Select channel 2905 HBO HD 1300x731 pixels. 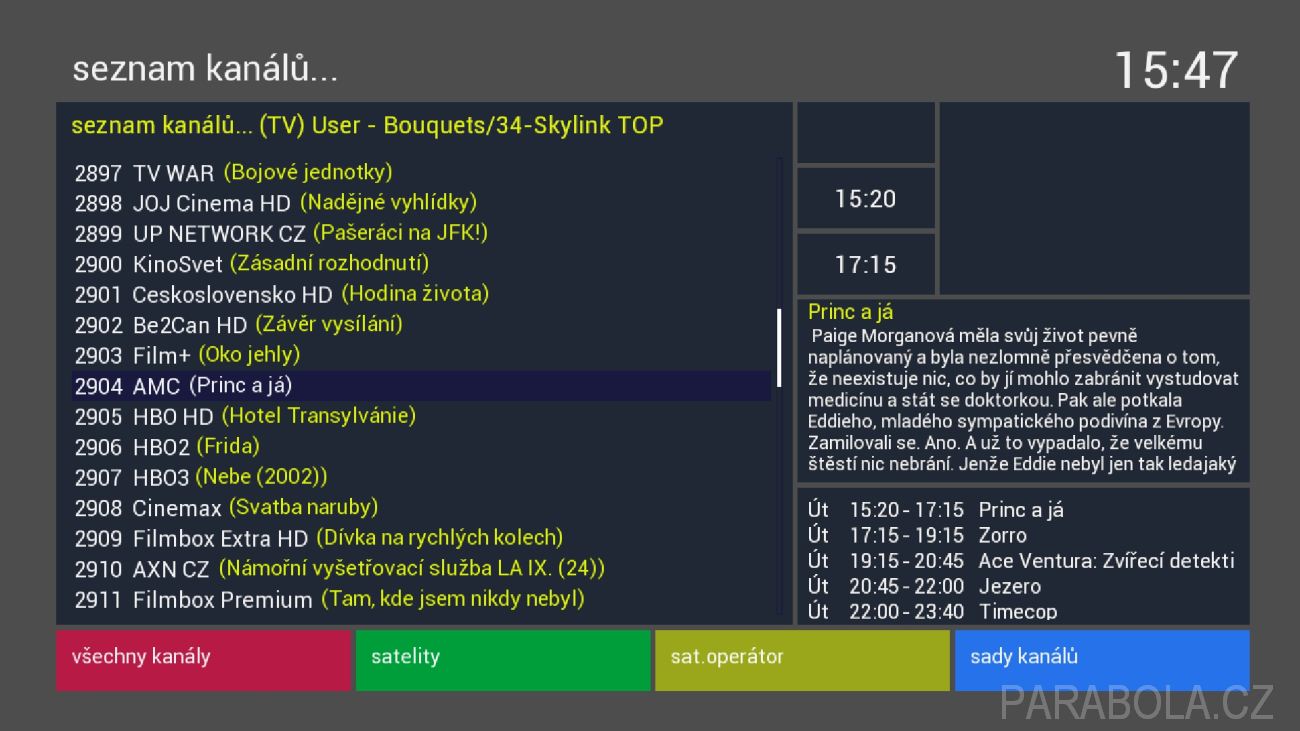[421, 416]
